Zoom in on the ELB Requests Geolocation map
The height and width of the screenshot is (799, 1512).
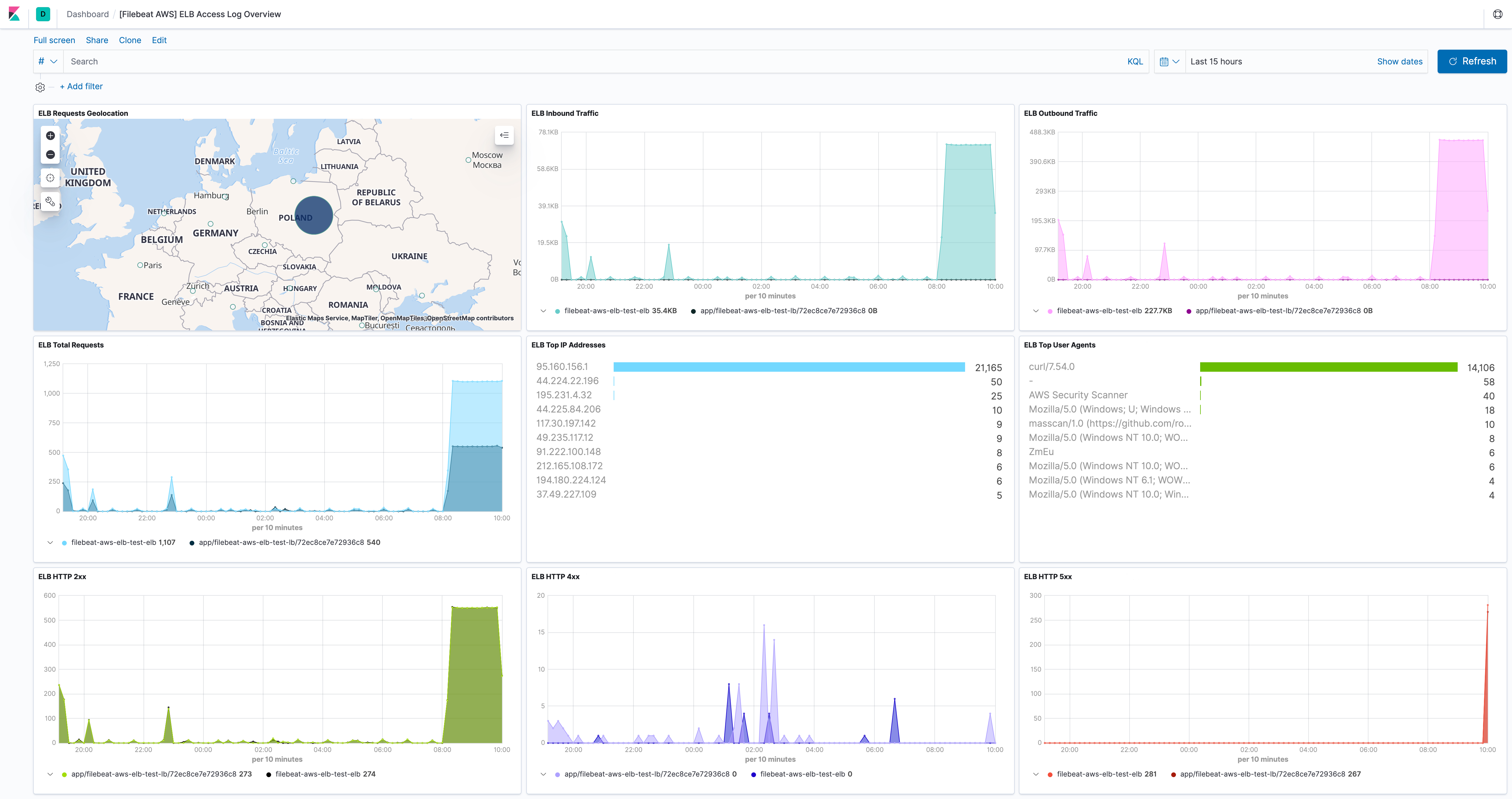pos(50,136)
